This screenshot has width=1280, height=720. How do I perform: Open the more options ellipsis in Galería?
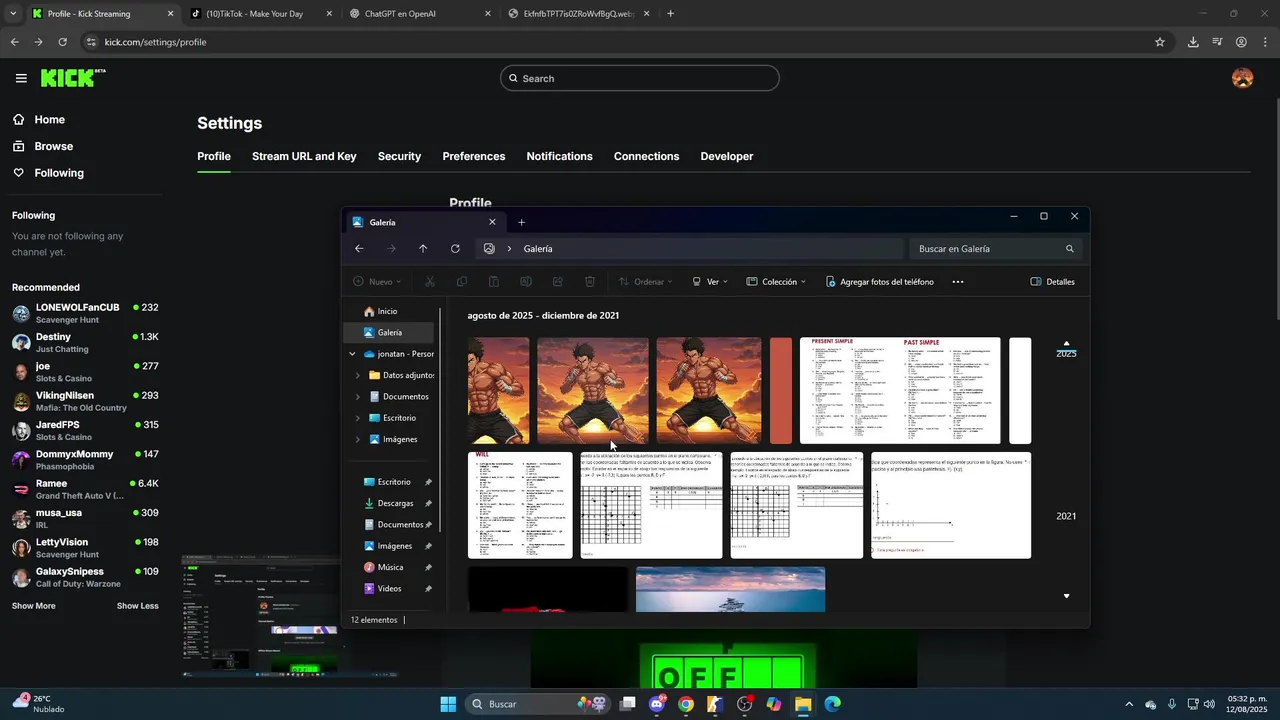coord(957,282)
